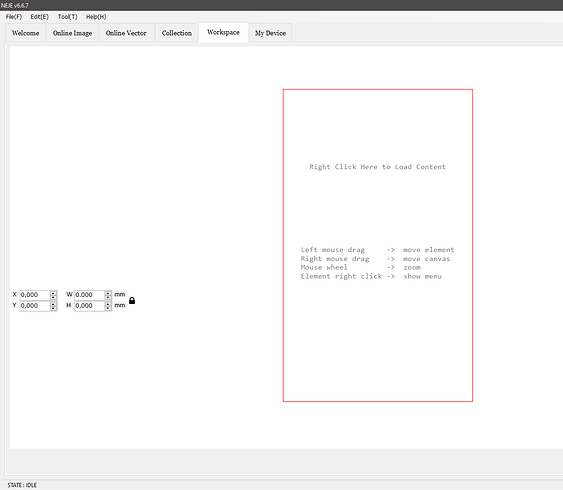Focus the W width input field
The image size is (563, 490).
89,295
